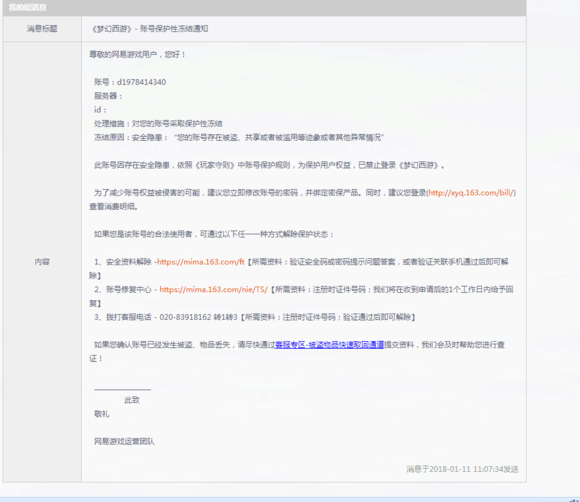
Task: Click the 网易游戏运营团队 signature text
Action: point(124,441)
